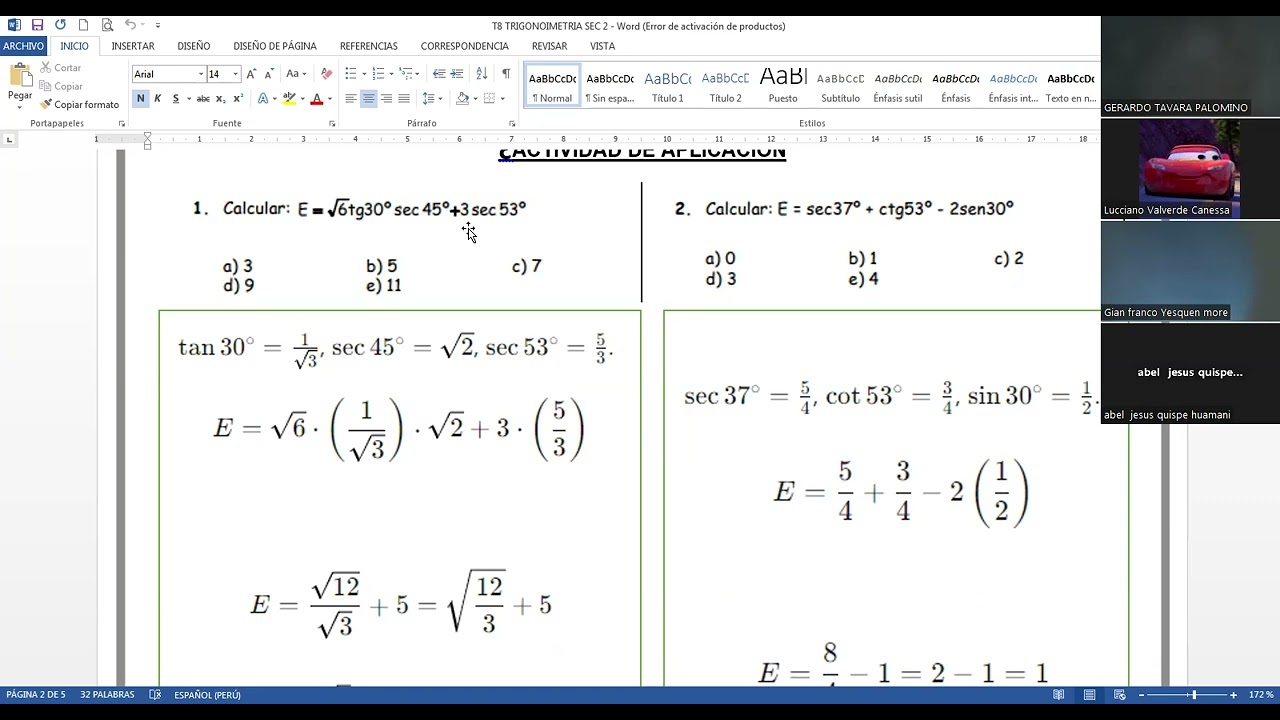This screenshot has height=720, width=1280.
Task: Apply bullet list formatting
Action: 351,74
